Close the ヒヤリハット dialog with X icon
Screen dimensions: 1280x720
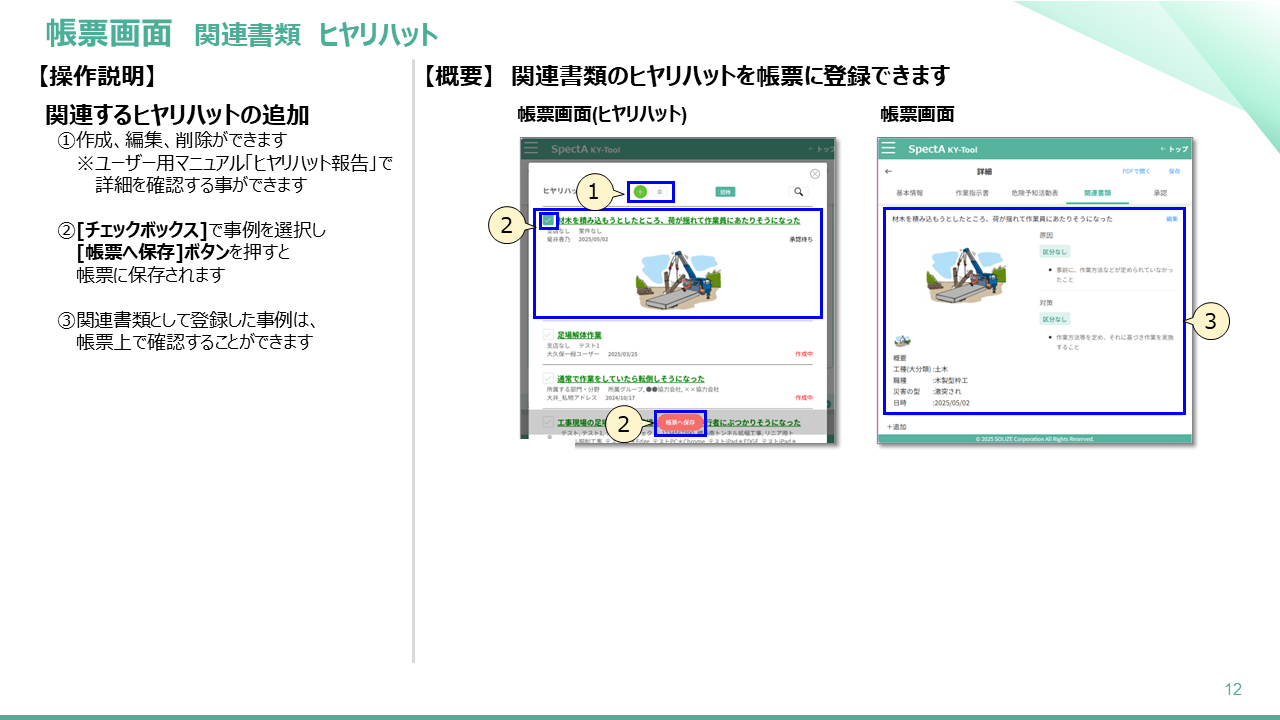tap(815, 174)
